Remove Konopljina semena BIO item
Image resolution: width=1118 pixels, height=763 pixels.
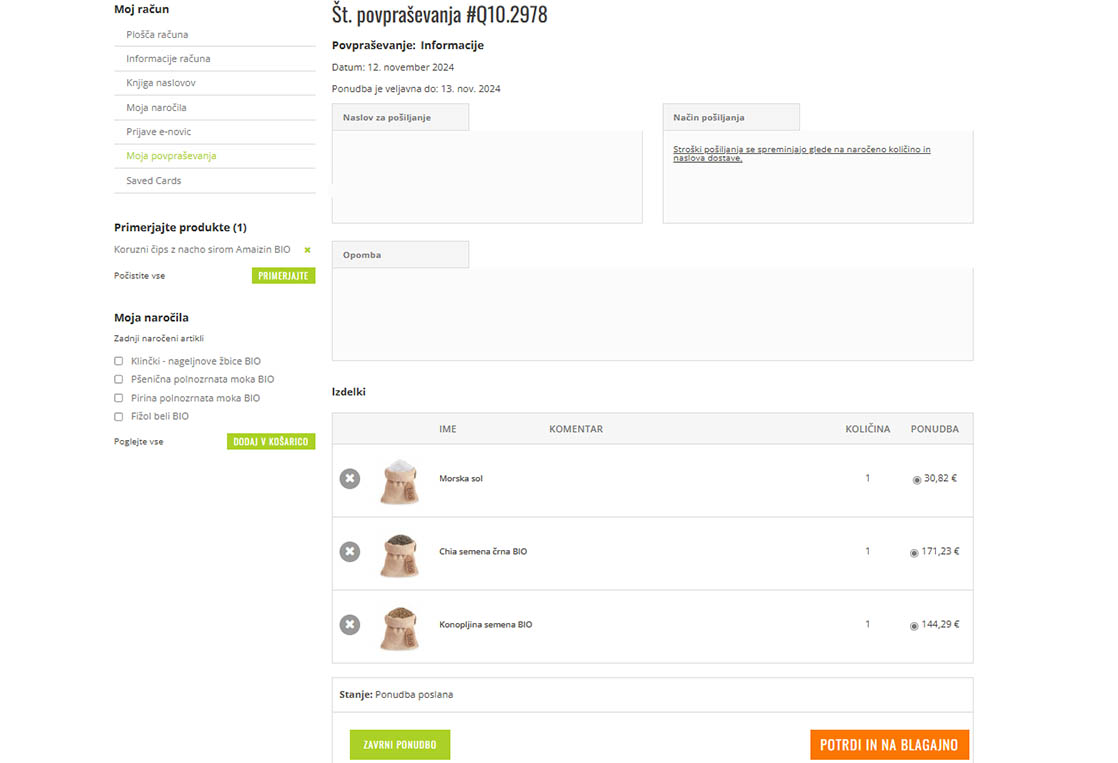click(x=349, y=625)
